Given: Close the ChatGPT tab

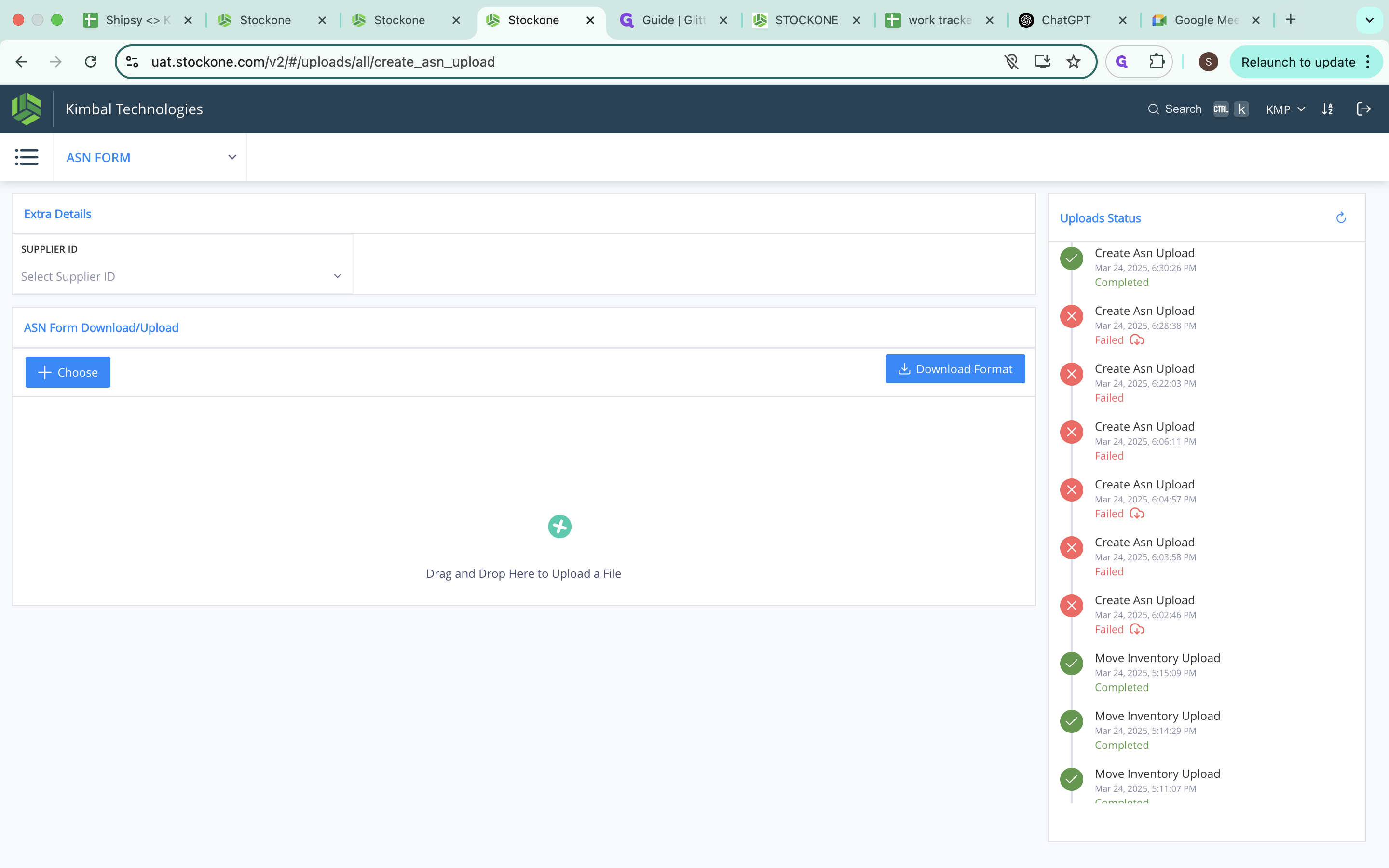Looking at the screenshot, I should pyautogui.click(x=1123, y=20).
